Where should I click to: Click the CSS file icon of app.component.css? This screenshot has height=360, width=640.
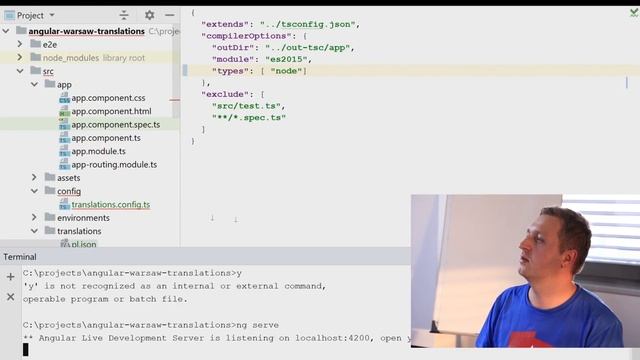(x=64, y=98)
